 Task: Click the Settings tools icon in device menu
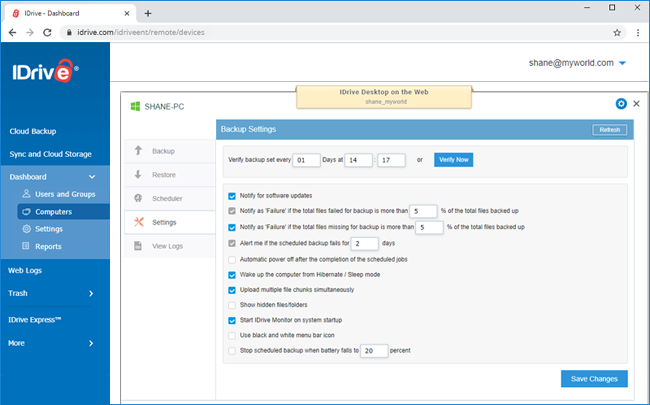(138, 222)
